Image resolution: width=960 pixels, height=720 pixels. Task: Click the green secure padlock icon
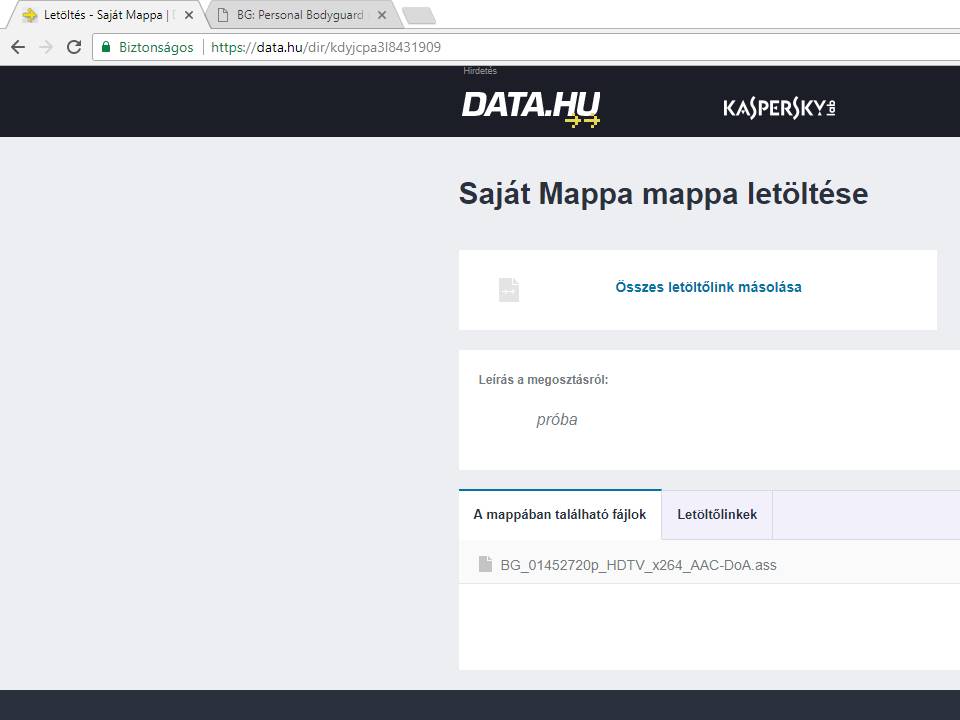pyautogui.click(x=106, y=47)
